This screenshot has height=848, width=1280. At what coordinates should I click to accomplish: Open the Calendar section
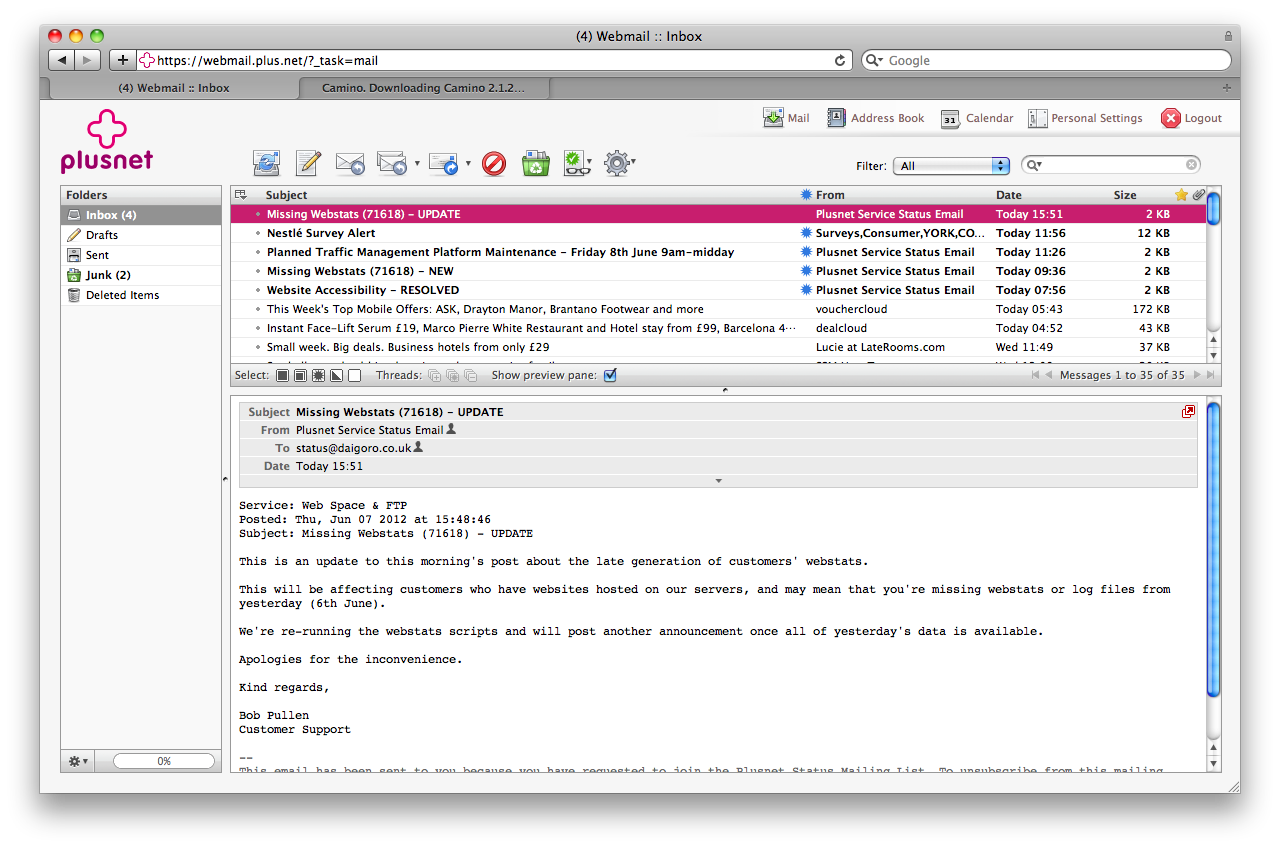coord(977,118)
